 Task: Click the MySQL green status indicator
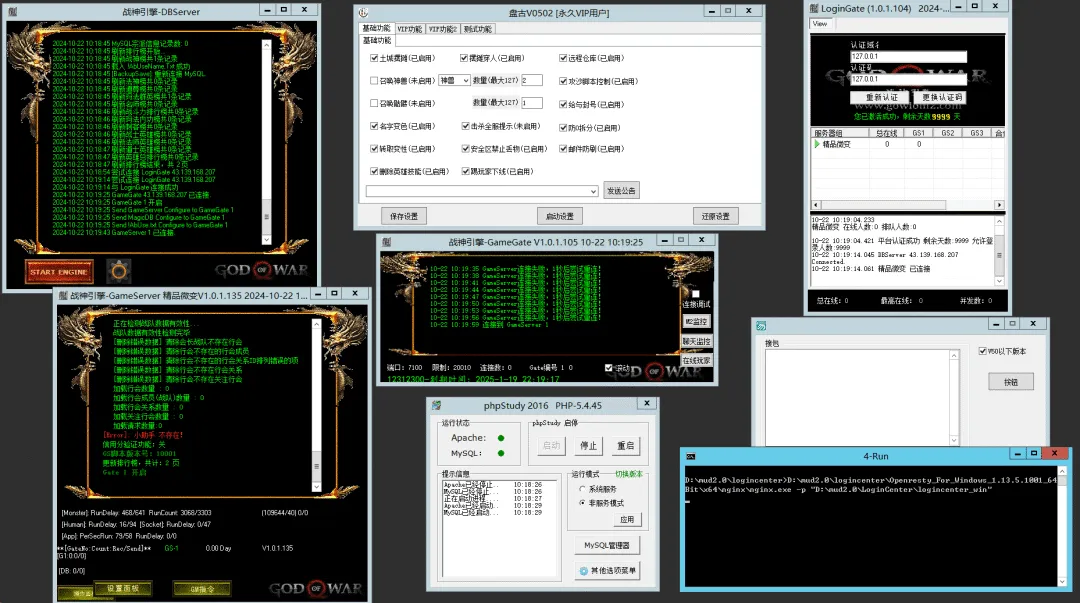click(x=501, y=453)
